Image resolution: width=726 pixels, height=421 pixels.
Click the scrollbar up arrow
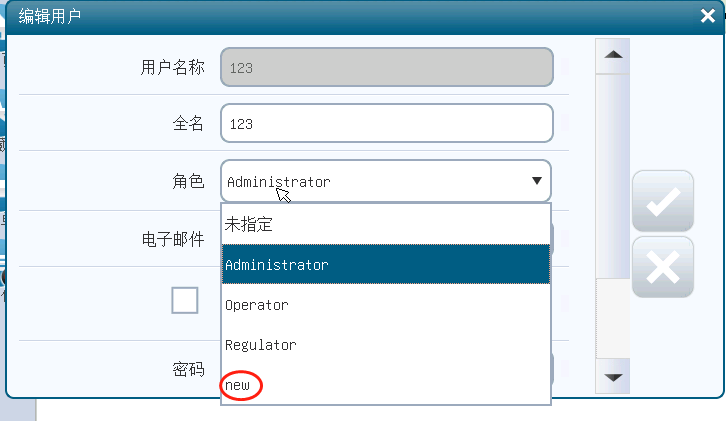[x=613, y=55]
